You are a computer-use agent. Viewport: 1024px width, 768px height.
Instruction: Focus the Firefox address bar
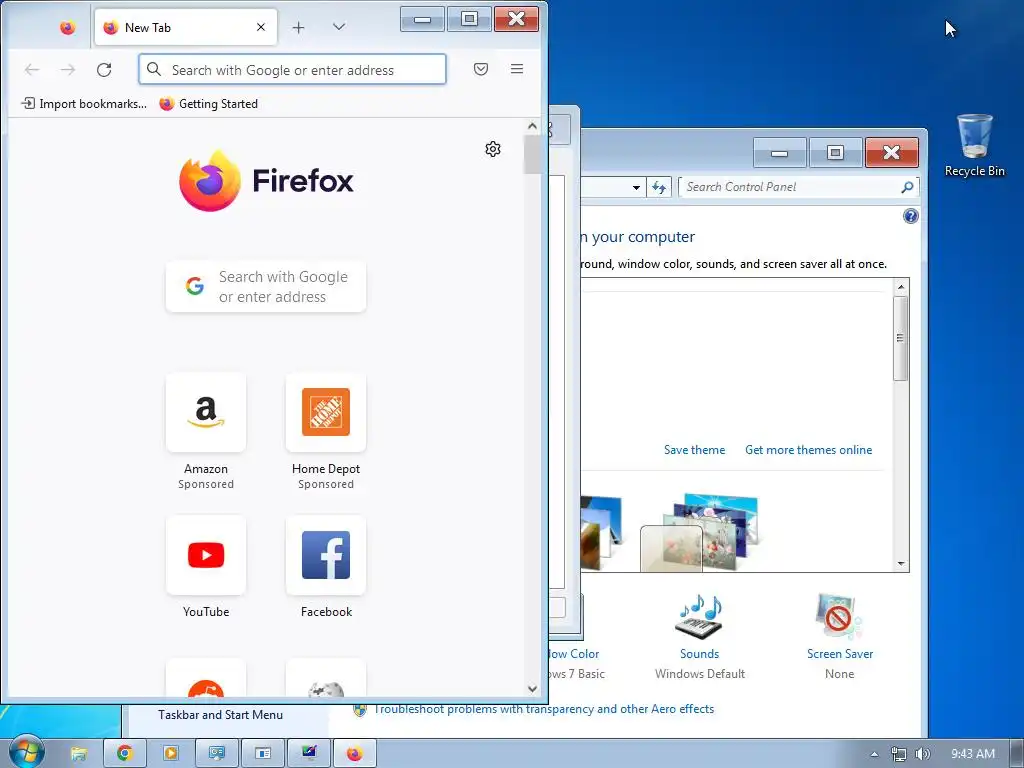pyautogui.click(x=293, y=69)
